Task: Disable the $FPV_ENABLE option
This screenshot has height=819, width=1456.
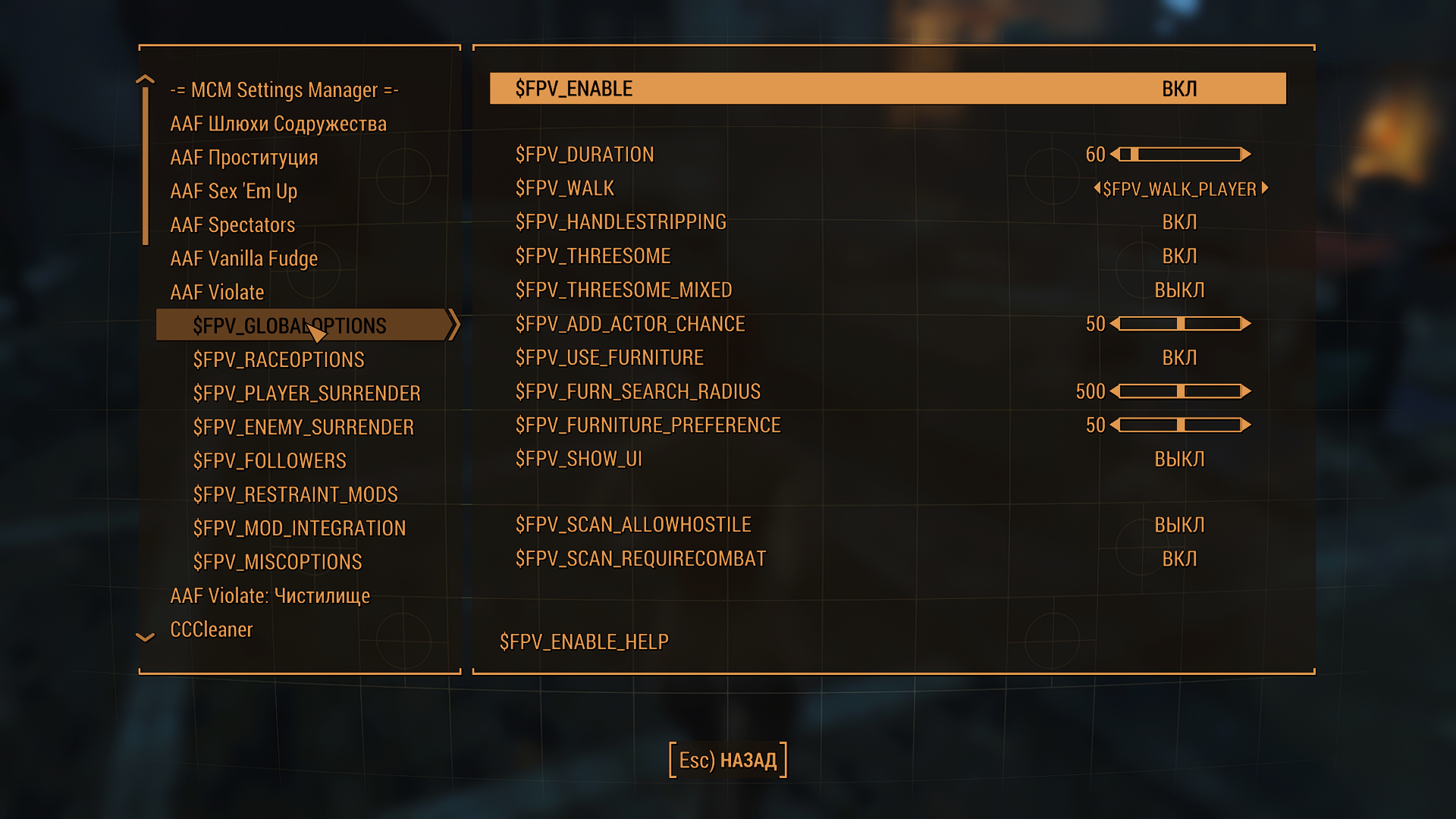Action: click(1179, 89)
